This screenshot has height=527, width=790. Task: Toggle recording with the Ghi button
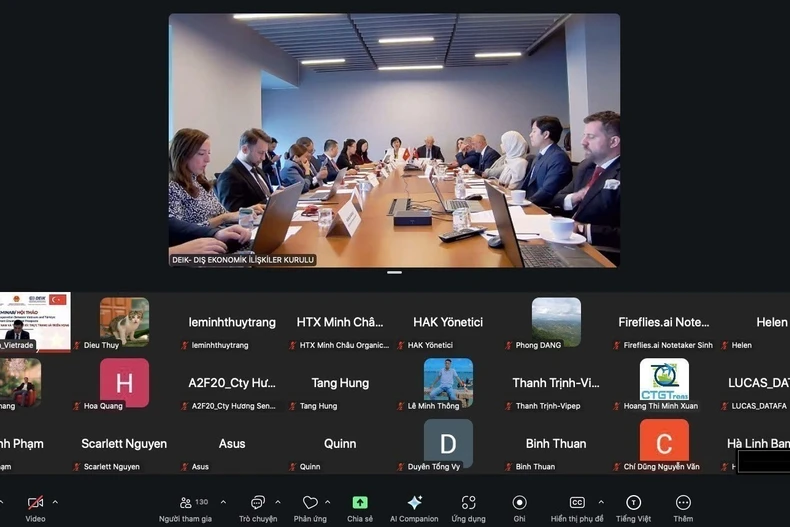pos(519,503)
